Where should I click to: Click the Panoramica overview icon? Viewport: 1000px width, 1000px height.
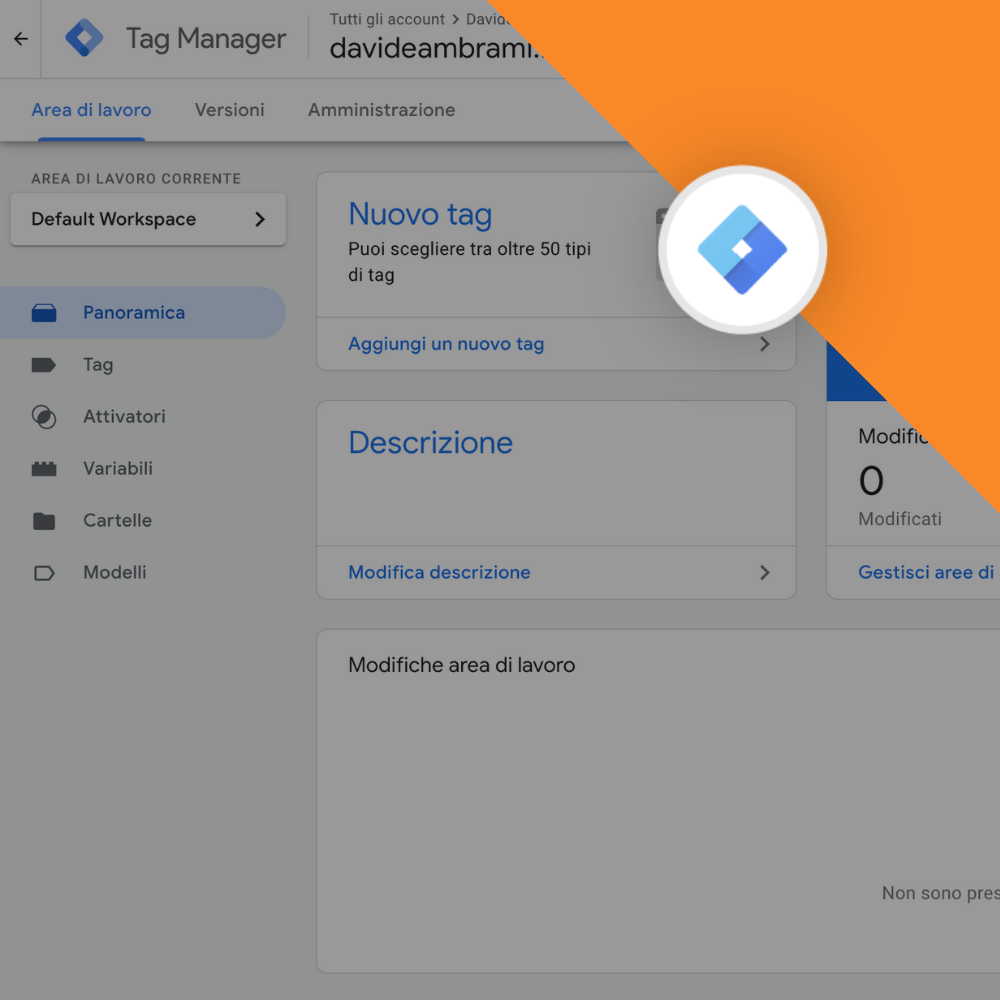tap(44, 312)
